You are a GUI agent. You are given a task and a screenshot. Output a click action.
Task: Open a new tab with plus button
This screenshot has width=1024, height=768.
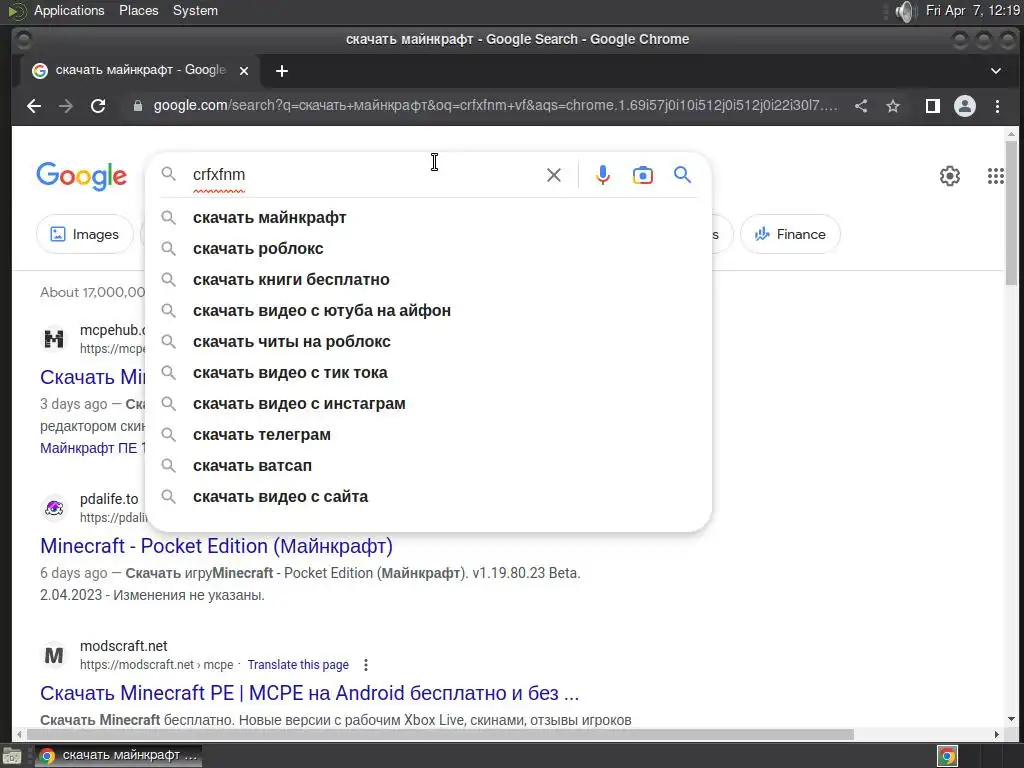pyautogui.click(x=281, y=71)
